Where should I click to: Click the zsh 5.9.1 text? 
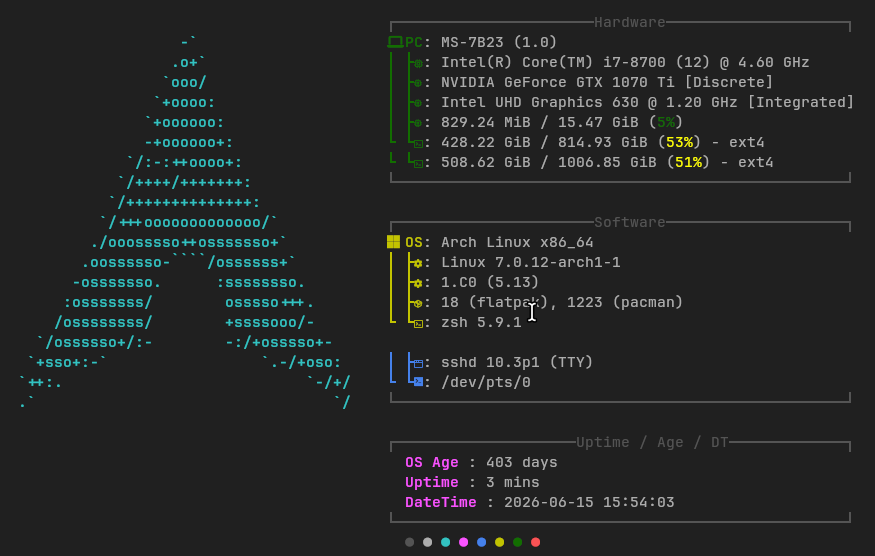[x=481, y=323]
